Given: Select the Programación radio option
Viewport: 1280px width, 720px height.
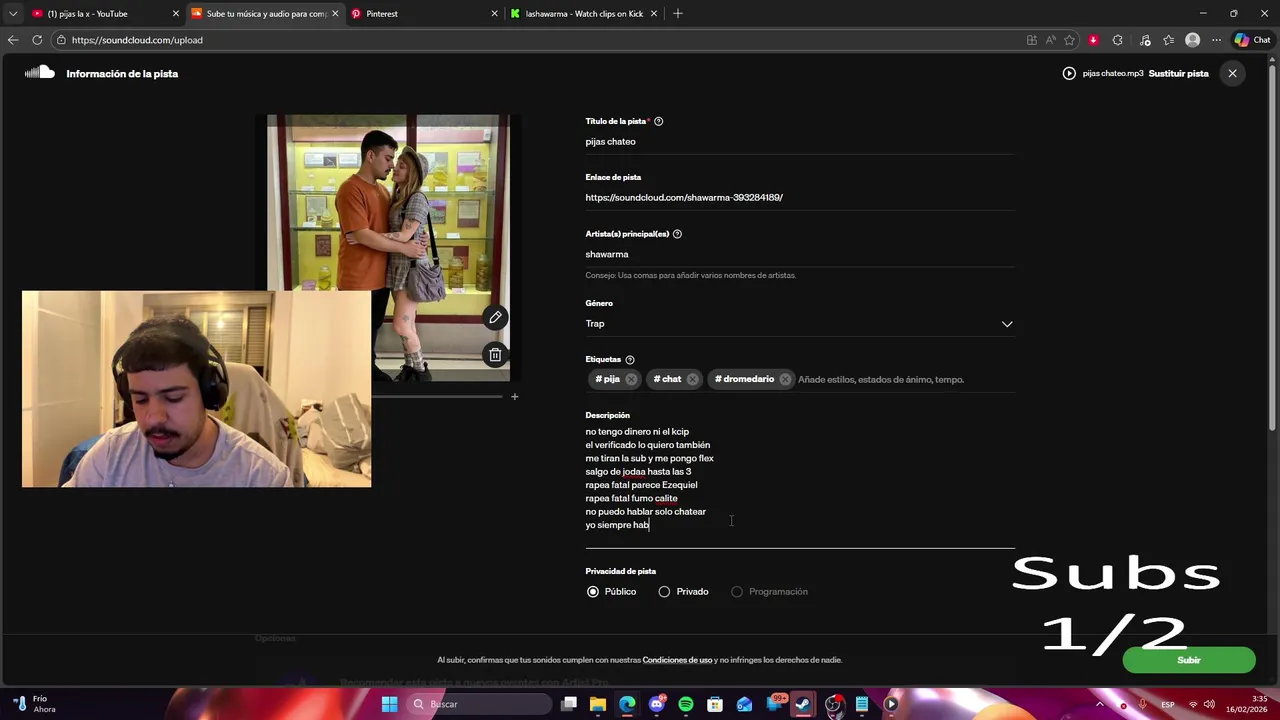Looking at the screenshot, I should (x=737, y=592).
